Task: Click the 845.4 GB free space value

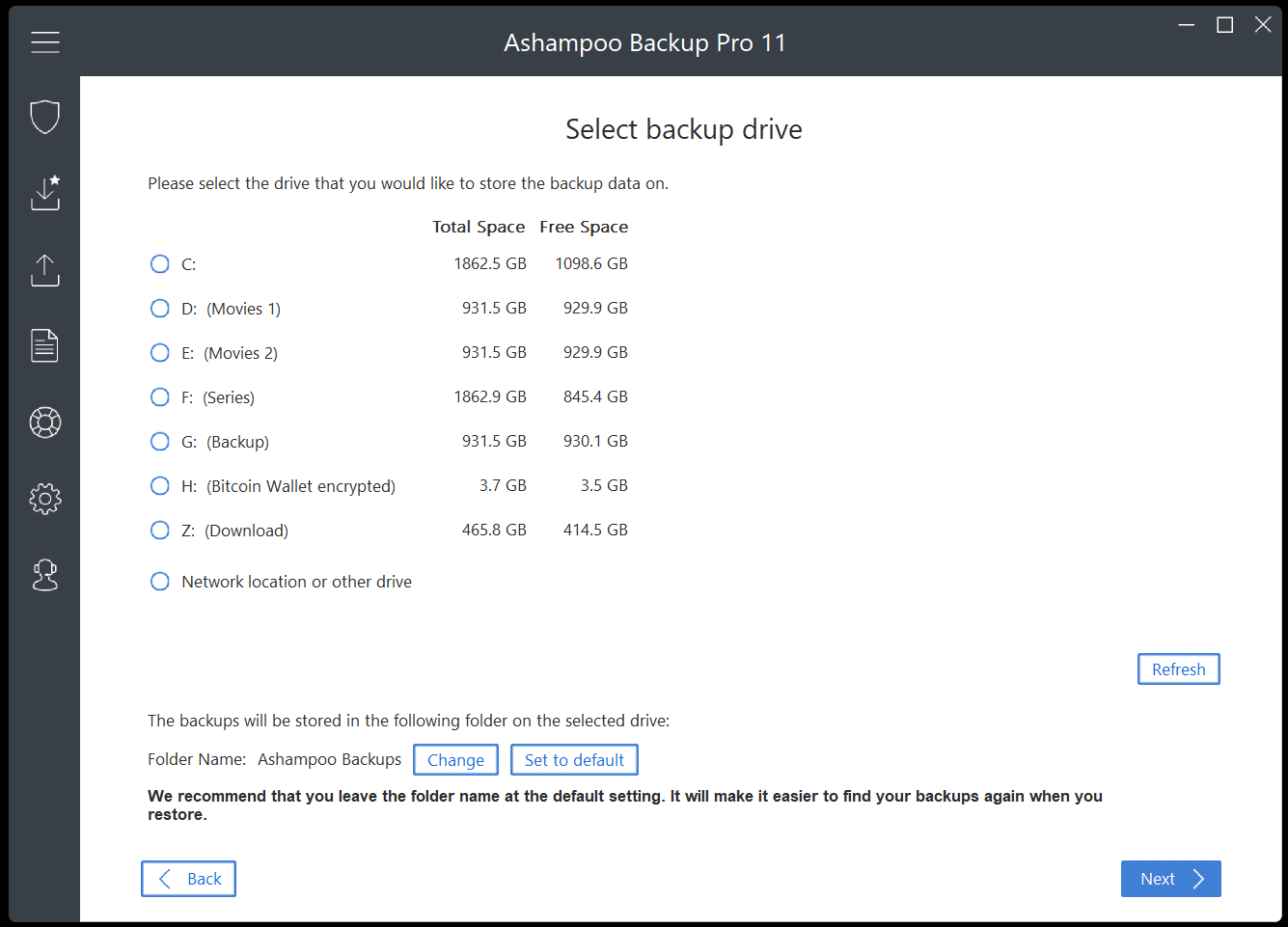Action: [595, 396]
